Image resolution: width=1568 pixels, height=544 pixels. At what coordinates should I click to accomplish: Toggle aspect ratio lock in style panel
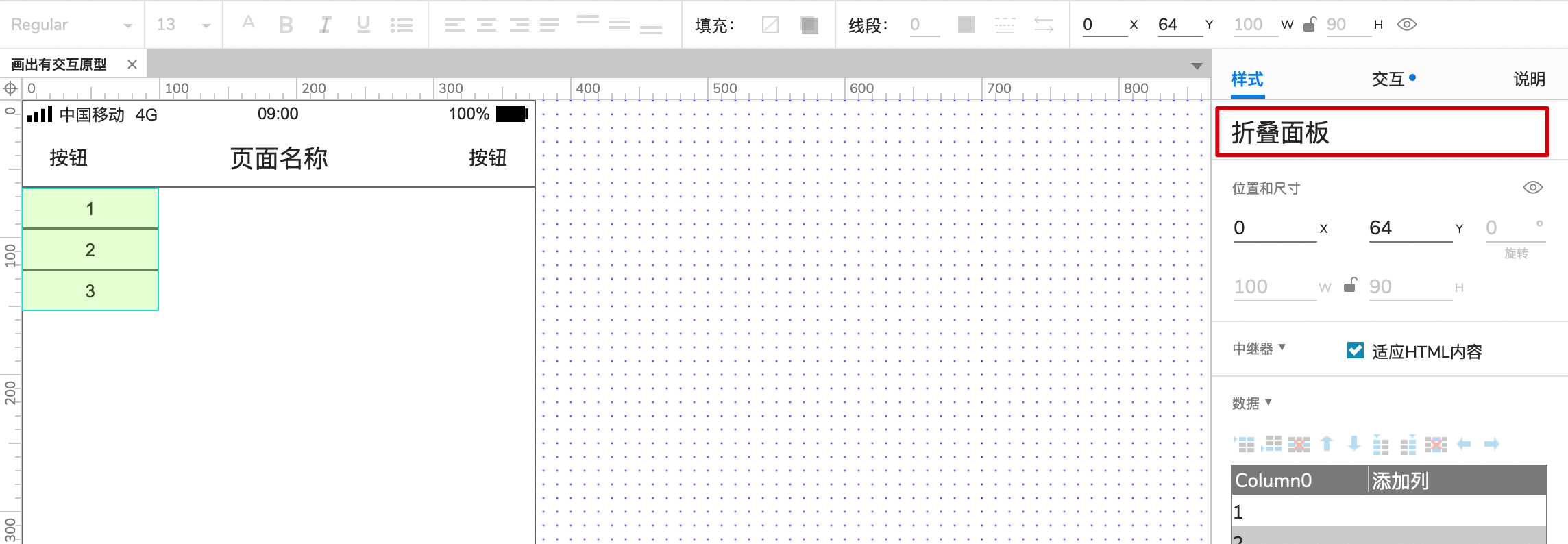tap(1350, 285)
